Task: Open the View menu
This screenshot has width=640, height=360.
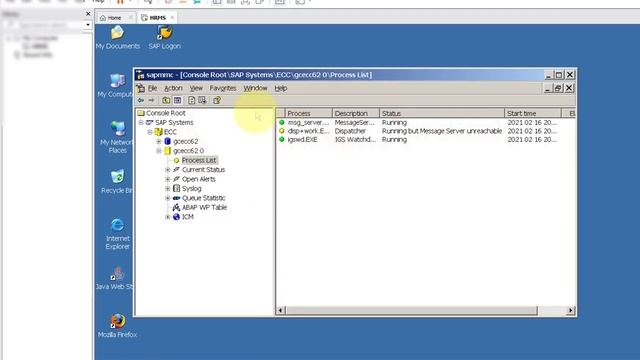Action: (x=196, y=88)
